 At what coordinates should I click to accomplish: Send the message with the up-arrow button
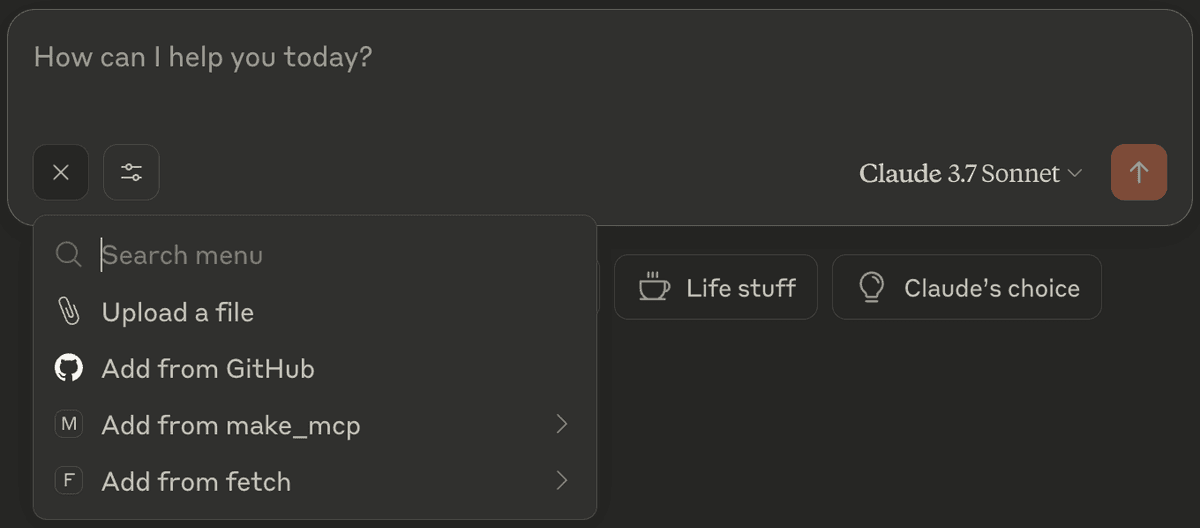tap(1139, 172)
